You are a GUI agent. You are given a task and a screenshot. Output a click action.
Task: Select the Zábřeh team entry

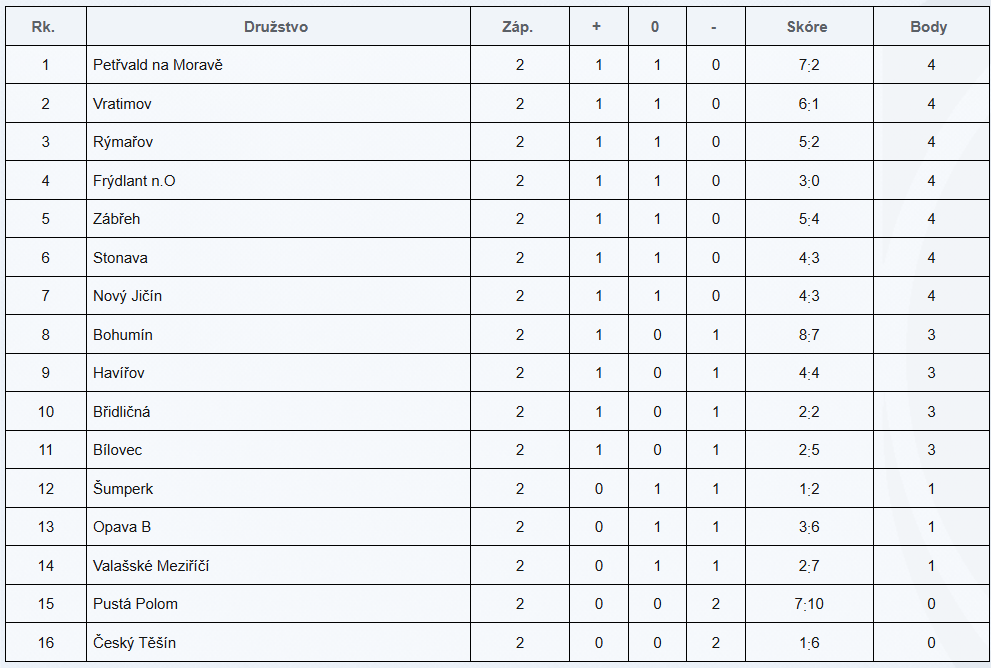pyautogui.click(x=118, y=219)
